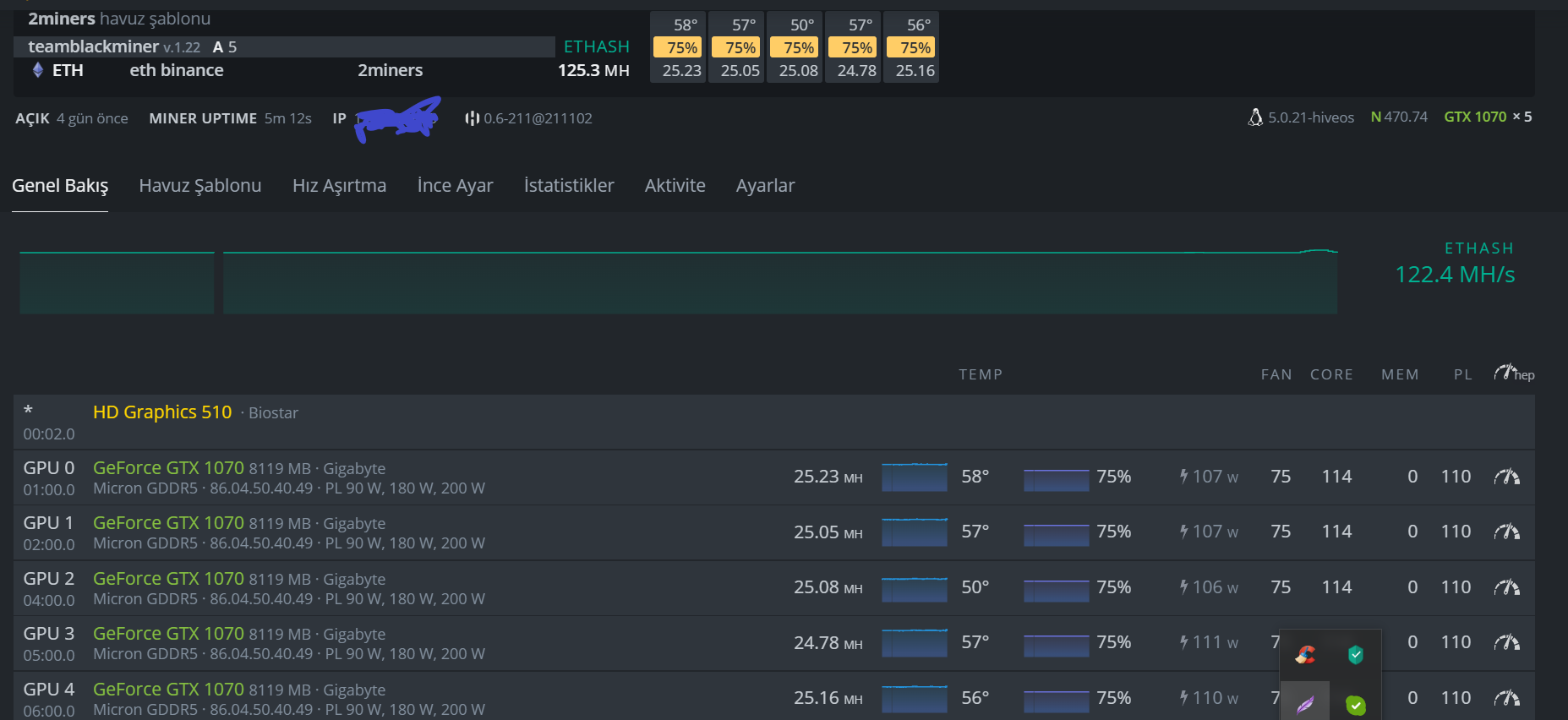Click the 2miners havuz şablonu title
Image resolution: width=1568 pixels, height=720 pixels.
click(x=119, y=19)
